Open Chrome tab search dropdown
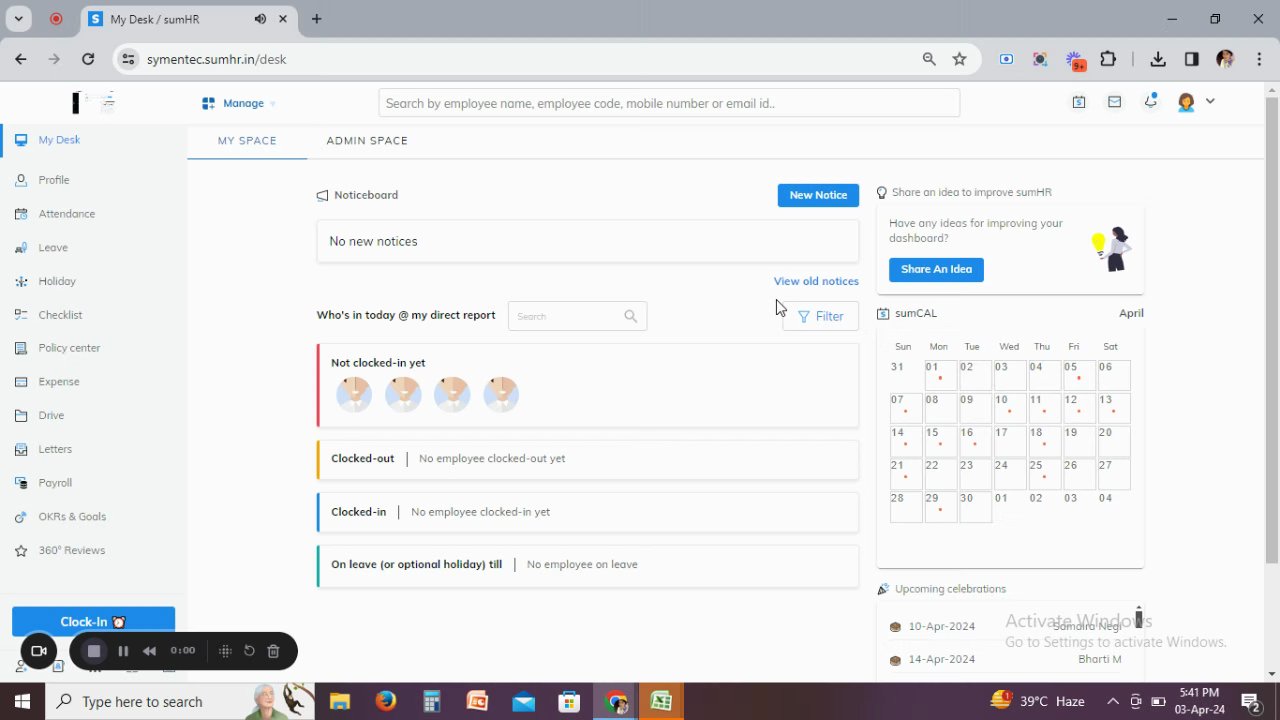The image size is (1280, 720). coord(18,19)
